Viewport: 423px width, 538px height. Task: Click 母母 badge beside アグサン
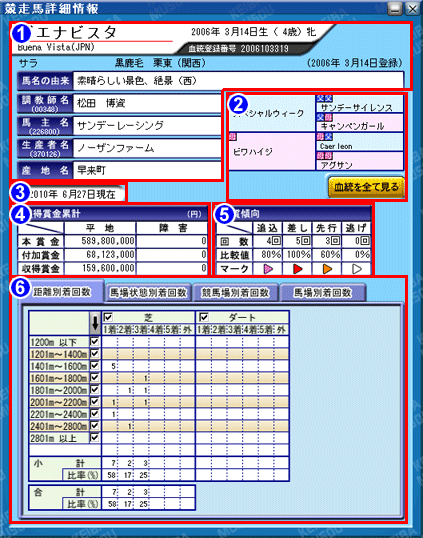324,155
